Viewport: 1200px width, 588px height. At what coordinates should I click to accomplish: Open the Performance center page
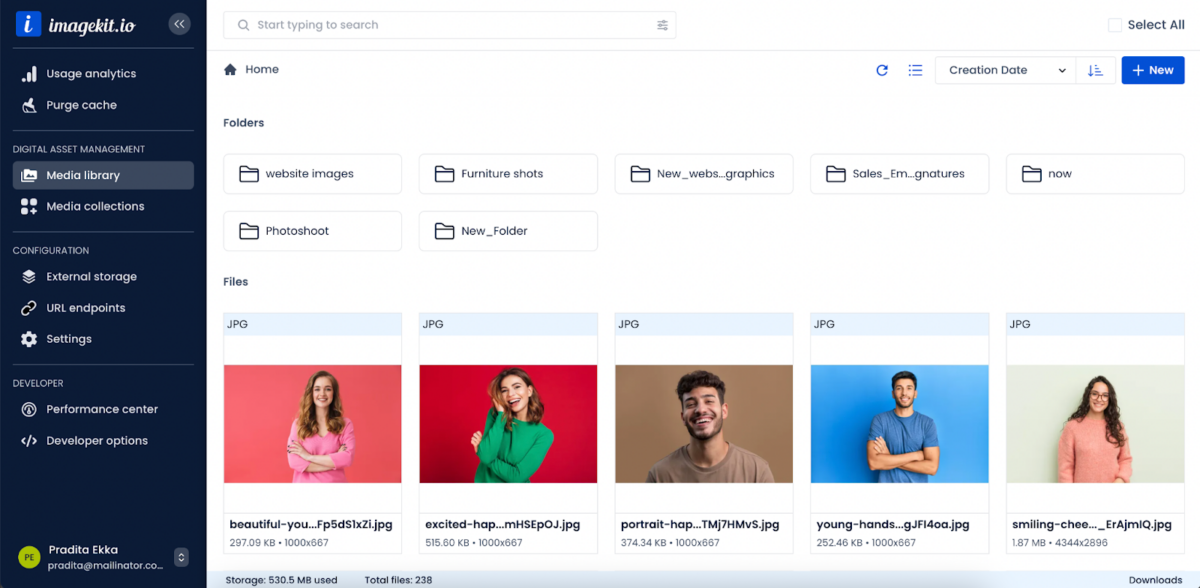tap(102, 409)
